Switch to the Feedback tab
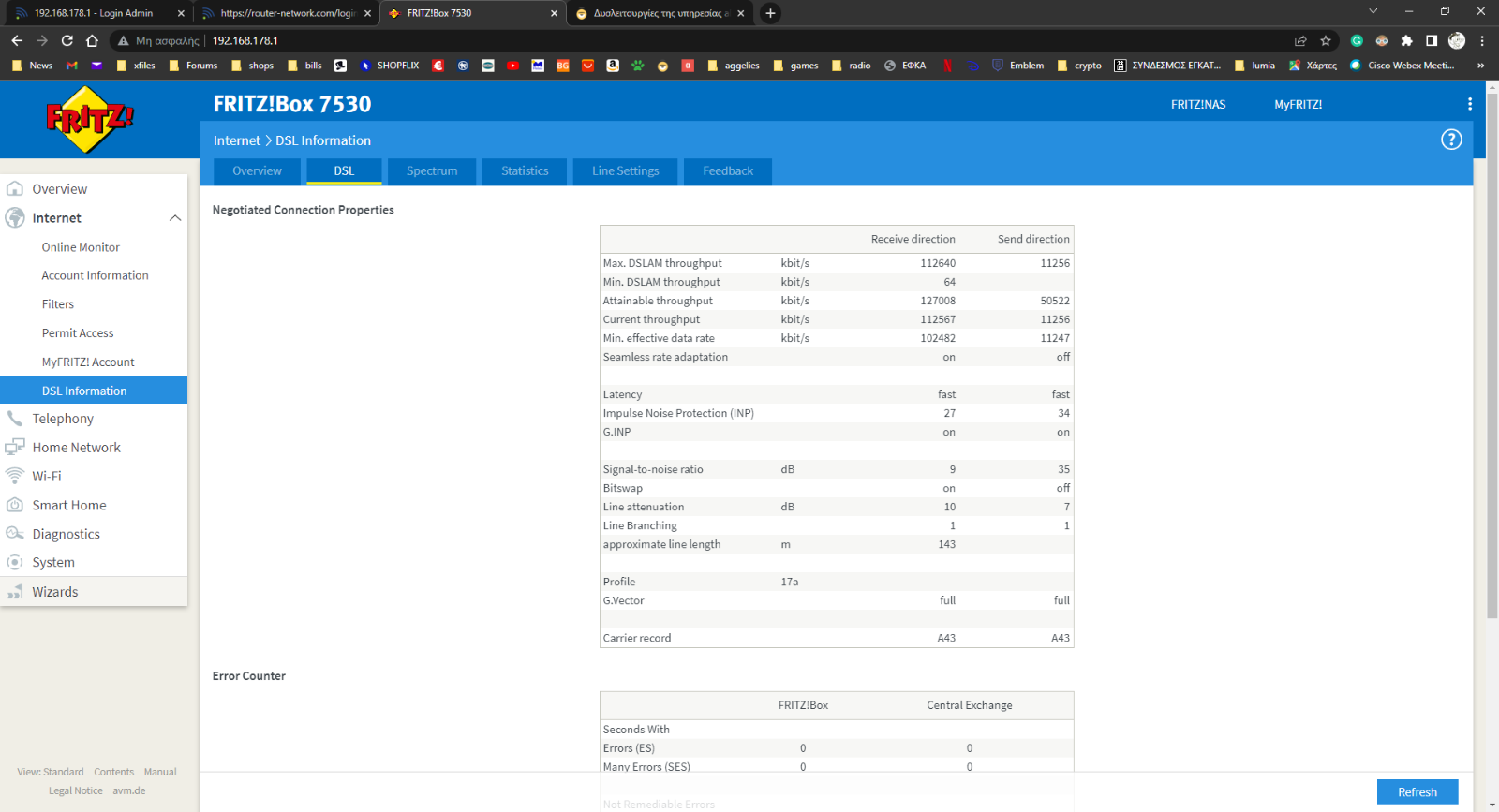This screenshot has width=1499, height=812. (x=728, y=171)
